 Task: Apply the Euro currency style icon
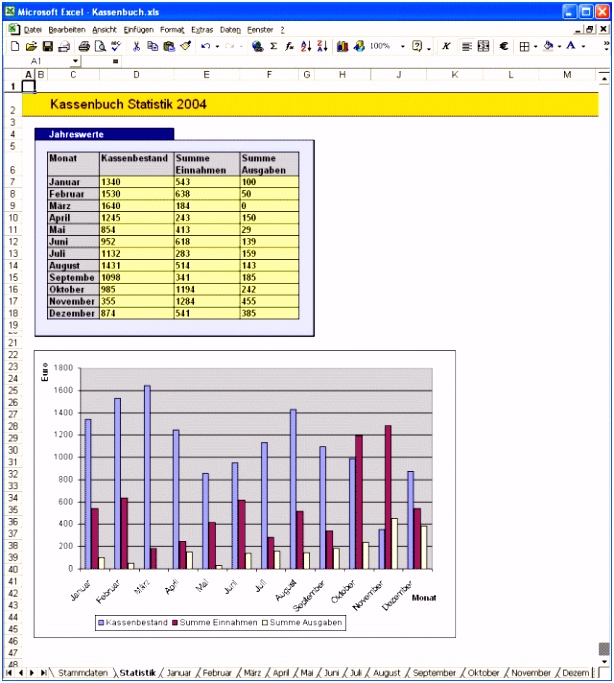click(504, 46)
